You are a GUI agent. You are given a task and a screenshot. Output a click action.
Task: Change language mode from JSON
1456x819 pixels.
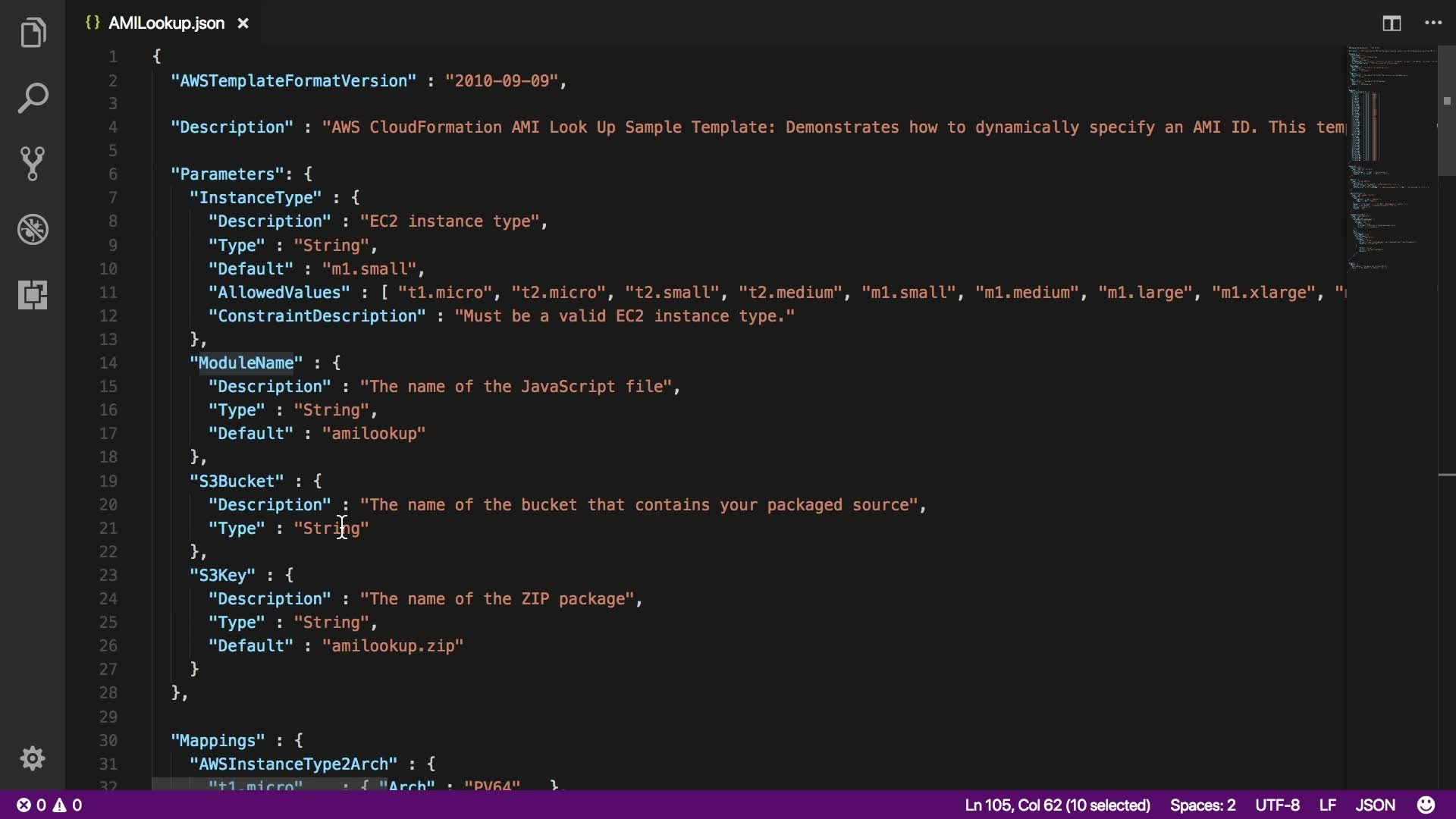coord(1375,805)
